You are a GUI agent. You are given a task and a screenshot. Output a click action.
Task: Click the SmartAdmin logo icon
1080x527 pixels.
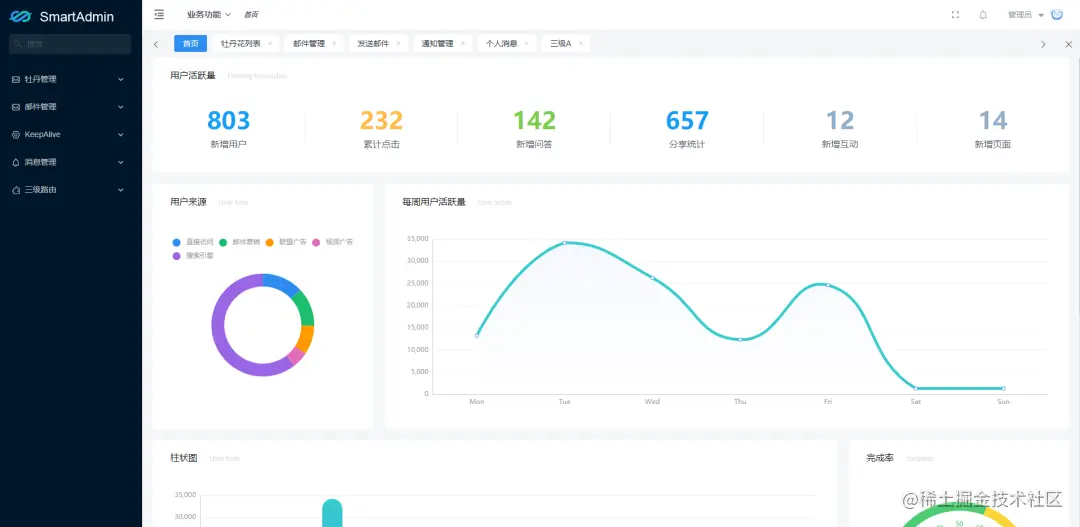click(21, 17)
